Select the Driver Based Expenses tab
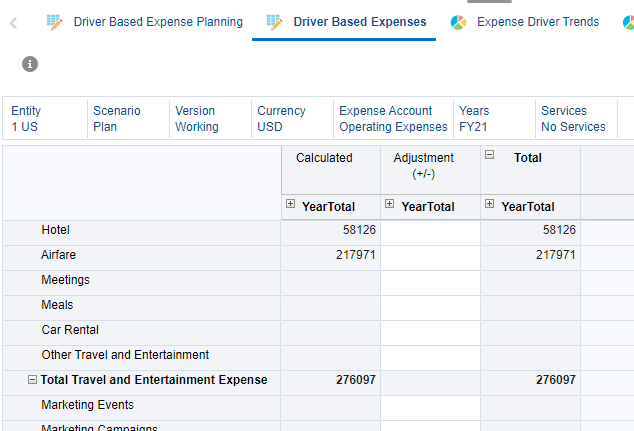Viewport: 634px width, 431px height. [360, 22]
